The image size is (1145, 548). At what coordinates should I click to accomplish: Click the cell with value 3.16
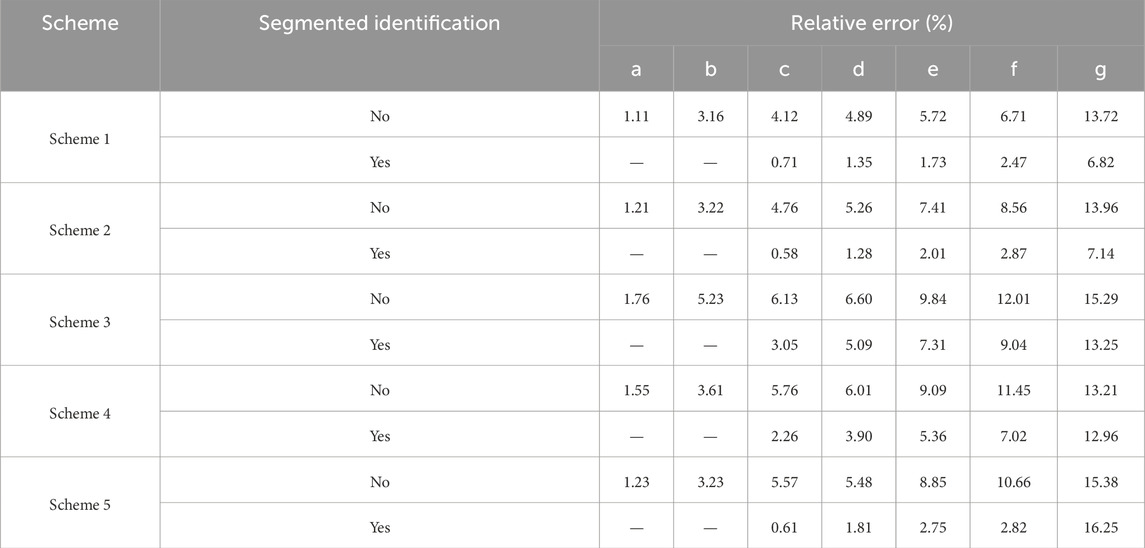coord(710,116)
